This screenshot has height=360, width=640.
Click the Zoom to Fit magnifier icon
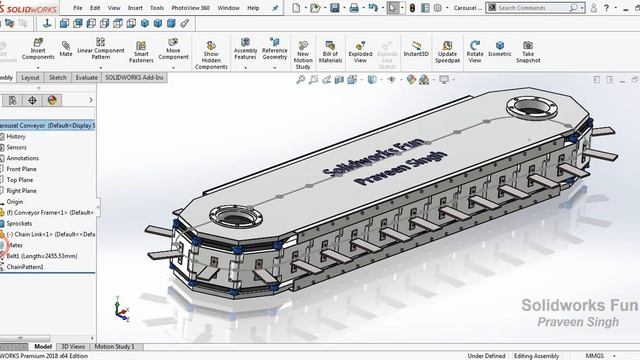click(x=300, y=80)
